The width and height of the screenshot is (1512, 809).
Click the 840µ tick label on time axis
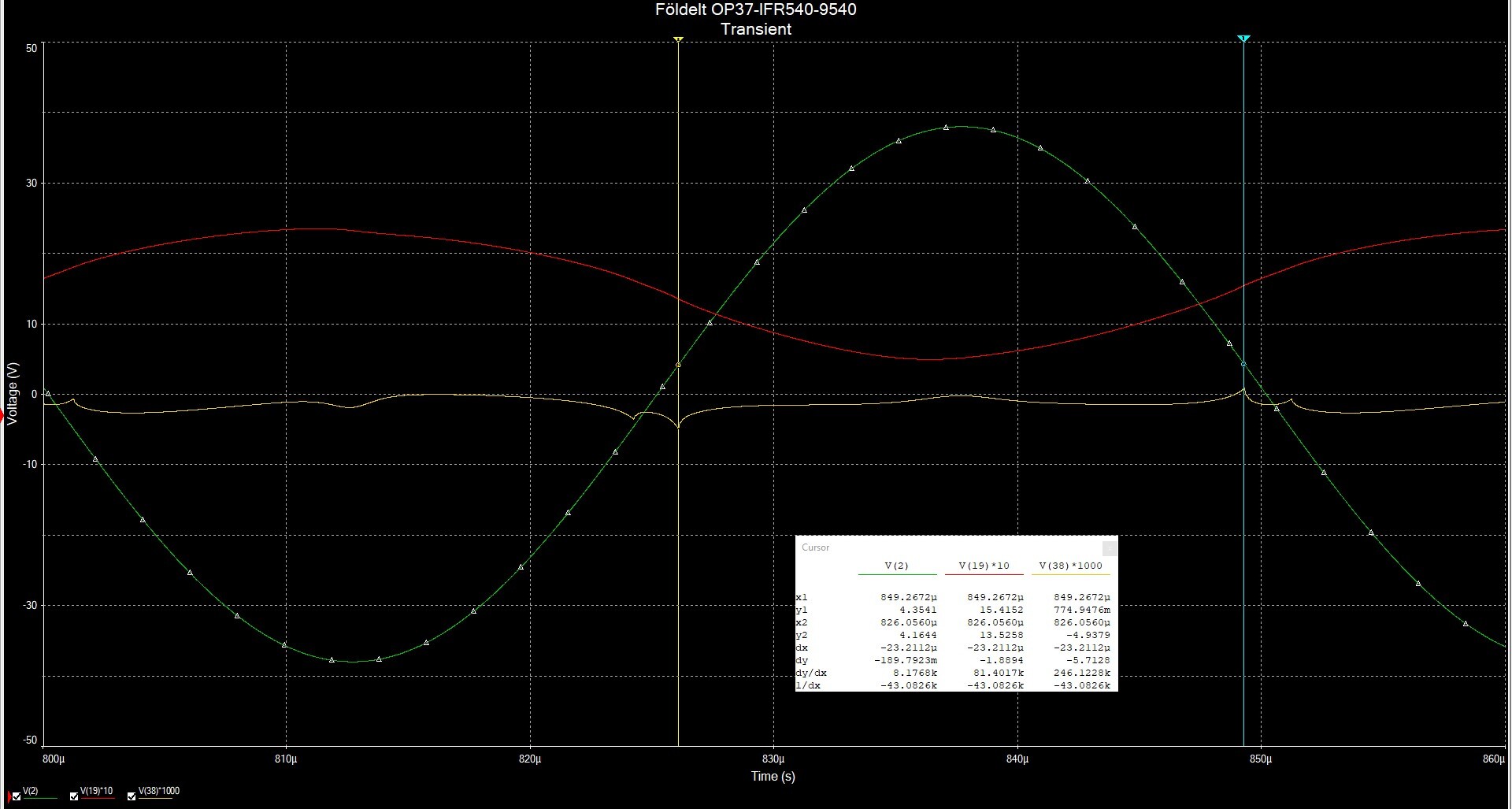1017,759
